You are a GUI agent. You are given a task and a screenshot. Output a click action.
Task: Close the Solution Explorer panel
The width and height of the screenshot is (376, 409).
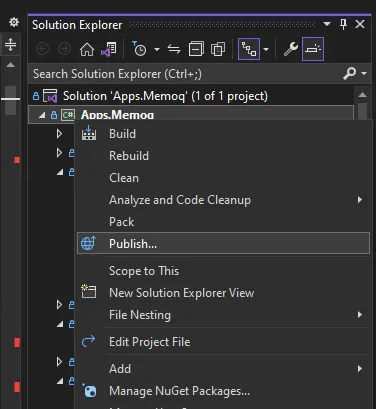click(x=360, y=24)
